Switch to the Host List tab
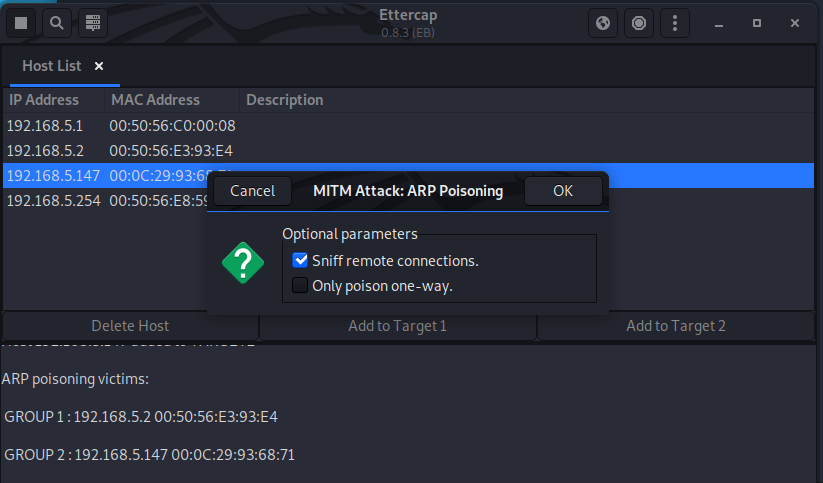 (x=52, y=66)
